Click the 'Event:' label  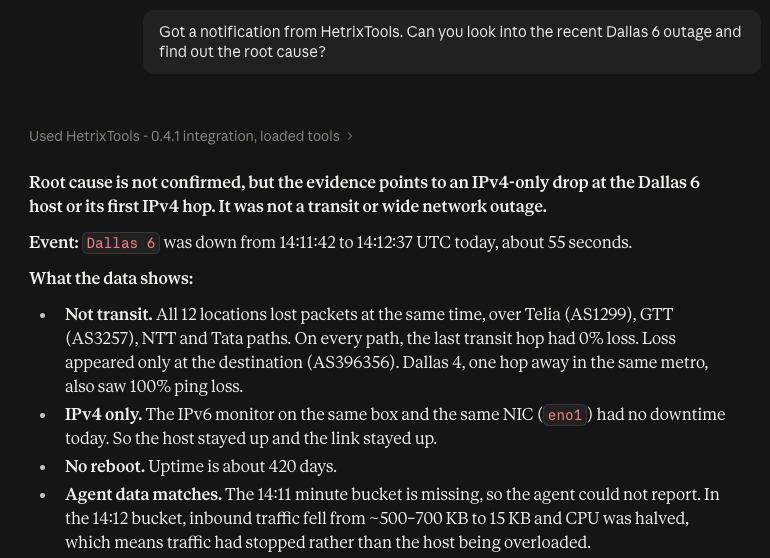[x=54, y=243]
